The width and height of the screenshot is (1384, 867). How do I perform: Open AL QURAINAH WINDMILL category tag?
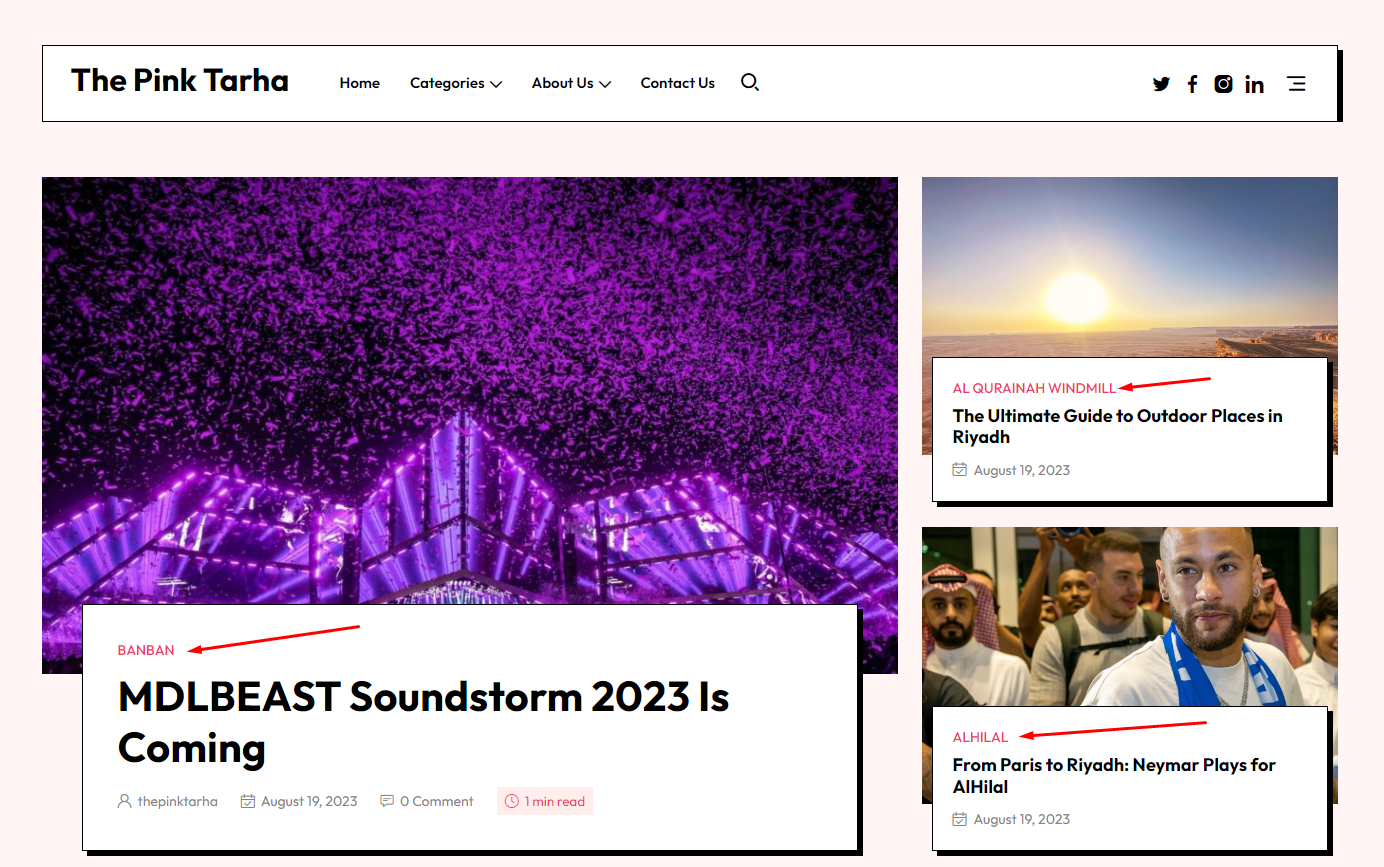(1035, 388)
